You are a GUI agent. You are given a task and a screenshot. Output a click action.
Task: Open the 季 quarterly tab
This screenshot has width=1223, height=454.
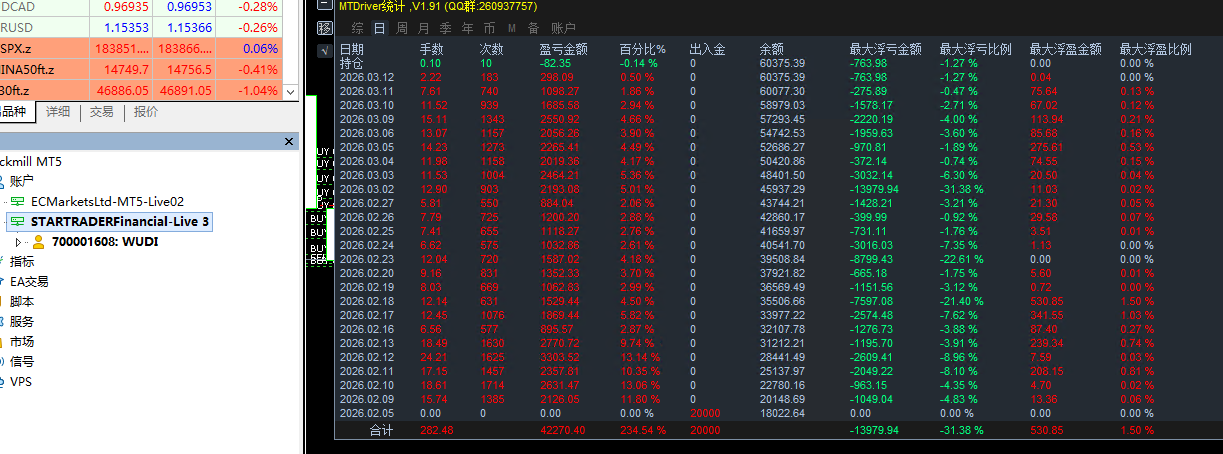[x=445, y=28]
